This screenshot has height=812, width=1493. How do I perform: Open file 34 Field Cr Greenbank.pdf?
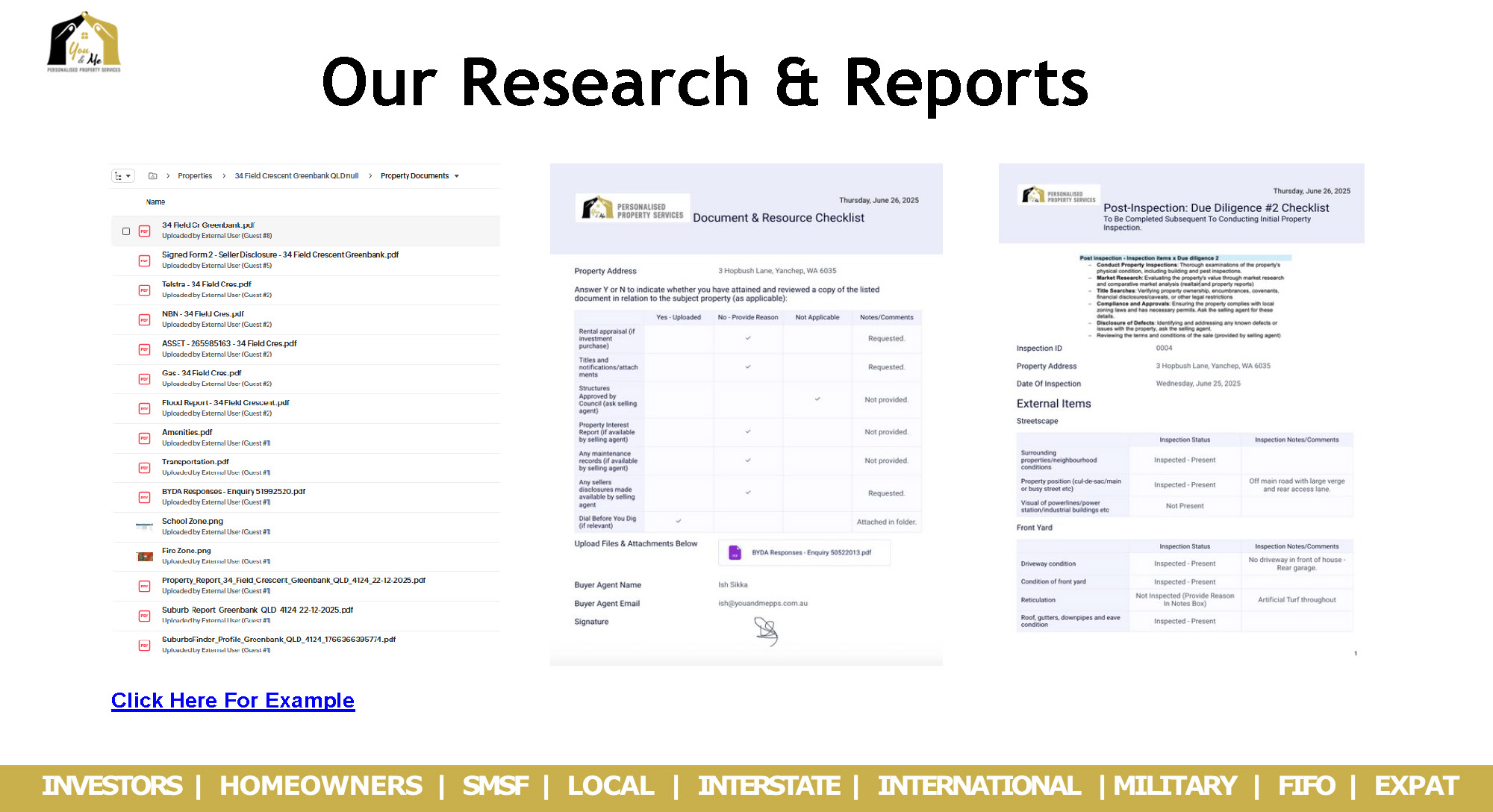coord(208,225)
